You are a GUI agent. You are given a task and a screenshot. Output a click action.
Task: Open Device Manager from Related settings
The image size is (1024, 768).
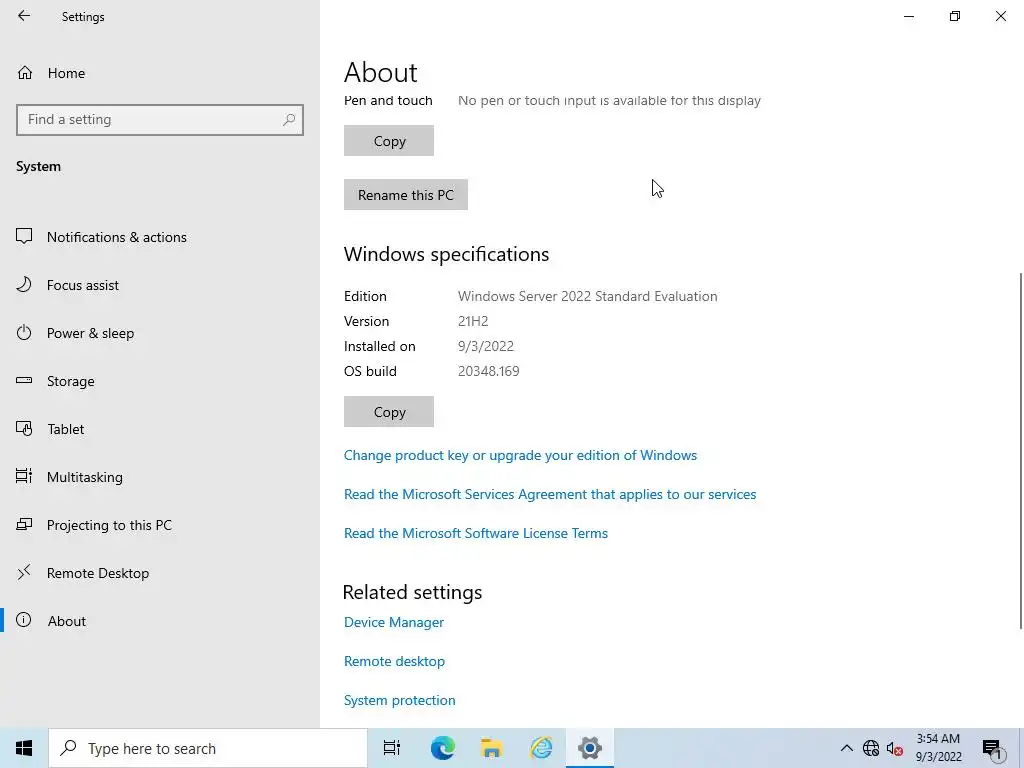point(394,622)
